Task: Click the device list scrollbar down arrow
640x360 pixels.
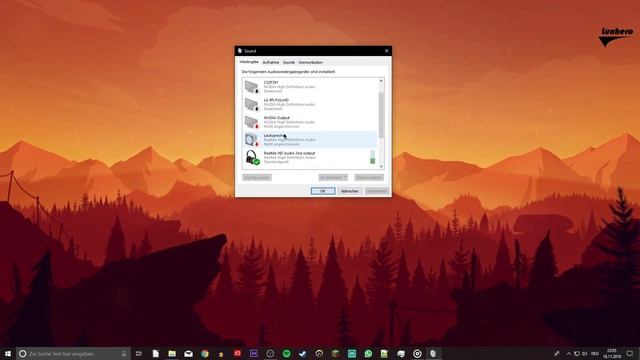Action: coord(381,166)
